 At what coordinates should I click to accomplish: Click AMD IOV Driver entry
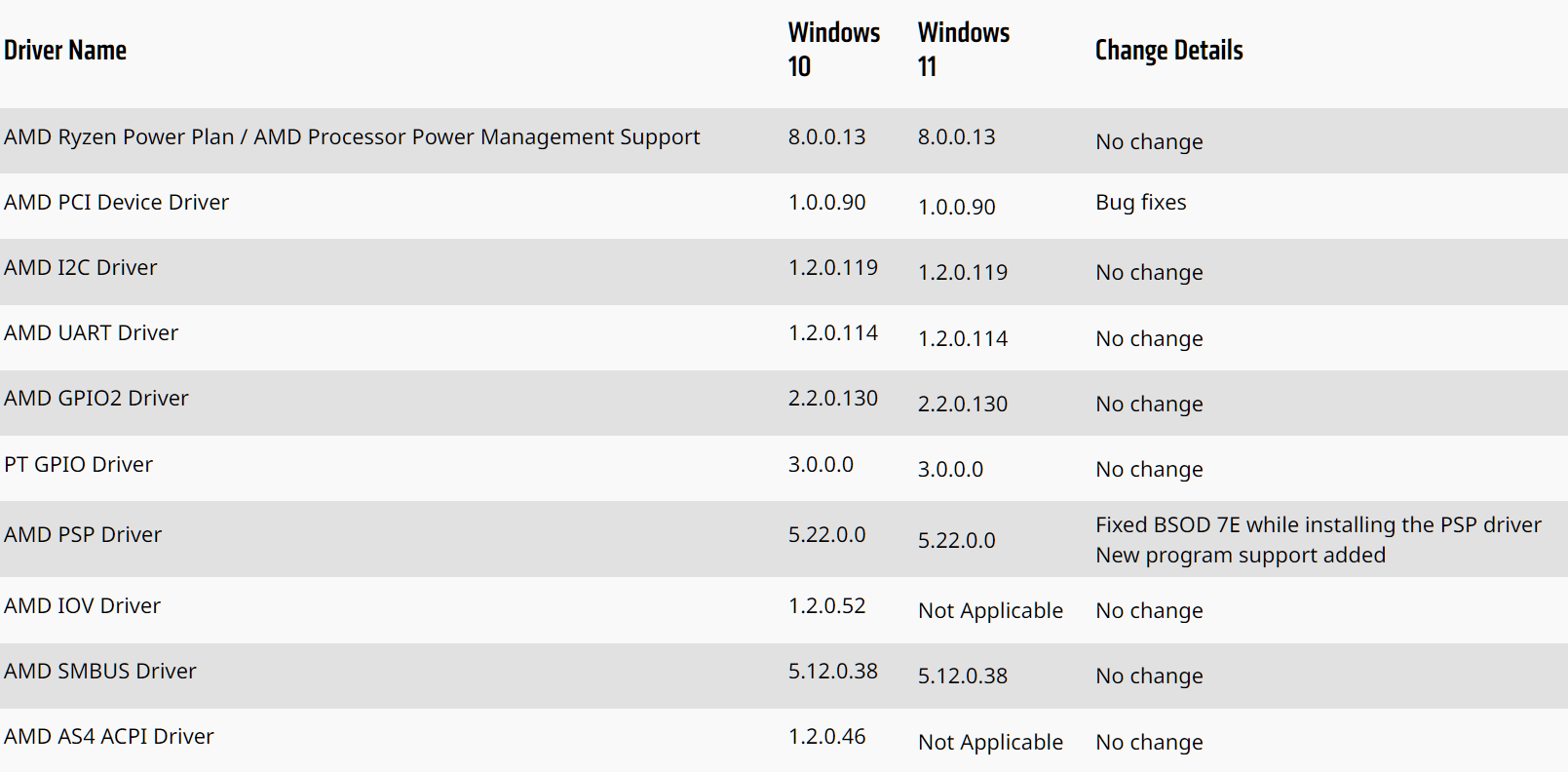click(x=83, y=606)
